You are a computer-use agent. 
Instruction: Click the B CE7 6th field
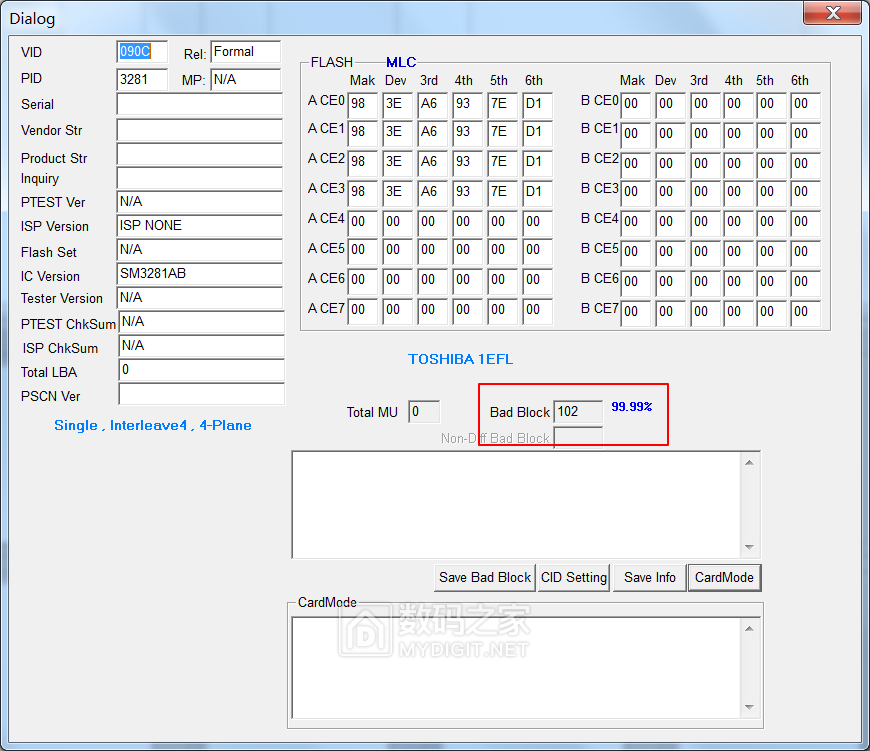coord(805,313)
